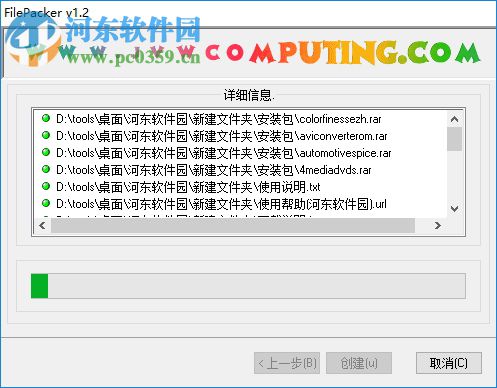Click the horizontal scrollbar right arrow
Viewport: 497px width, 388px height.
point(438,226)
